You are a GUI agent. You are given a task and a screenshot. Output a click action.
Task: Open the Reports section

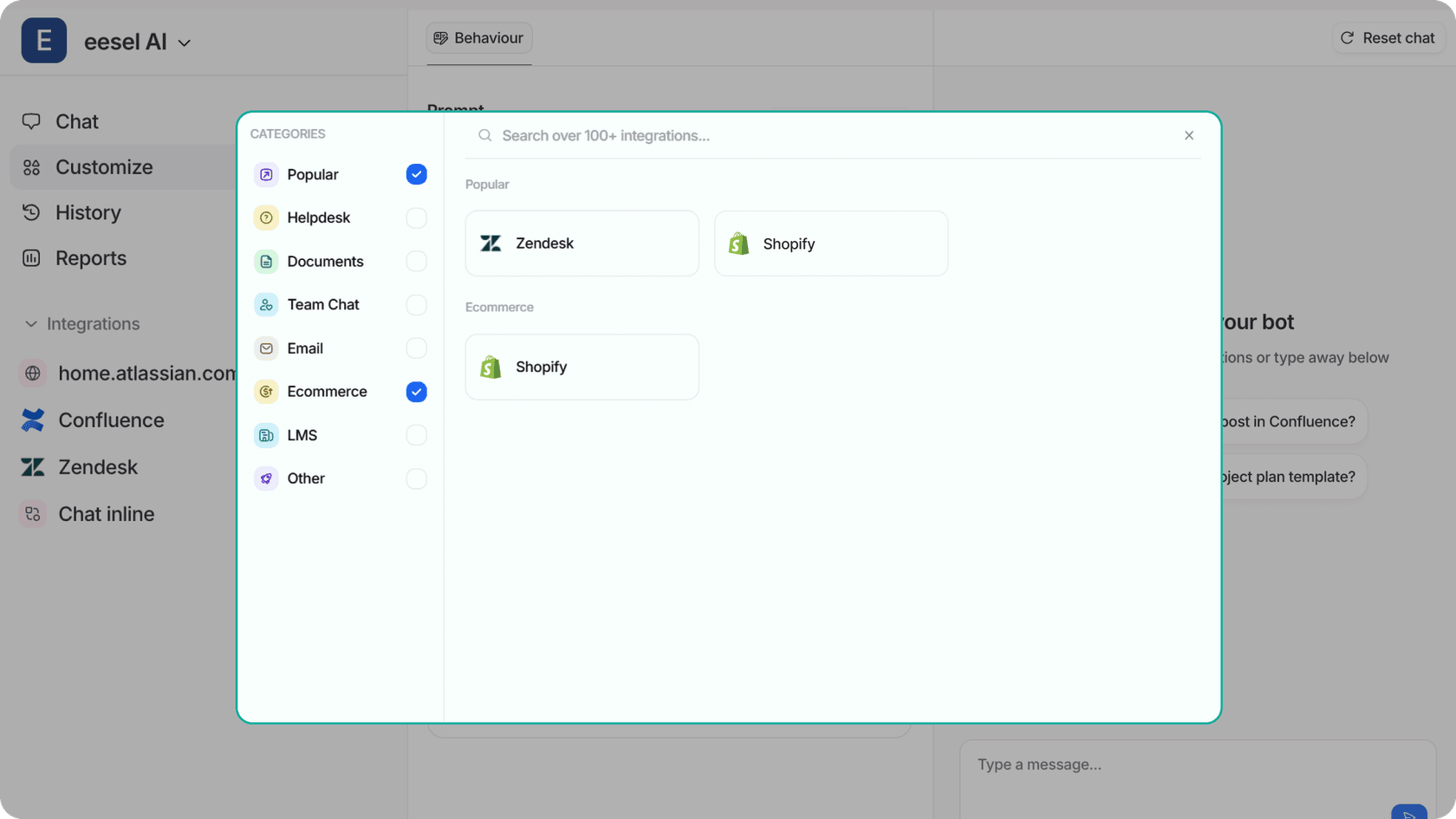pos(90,257)
